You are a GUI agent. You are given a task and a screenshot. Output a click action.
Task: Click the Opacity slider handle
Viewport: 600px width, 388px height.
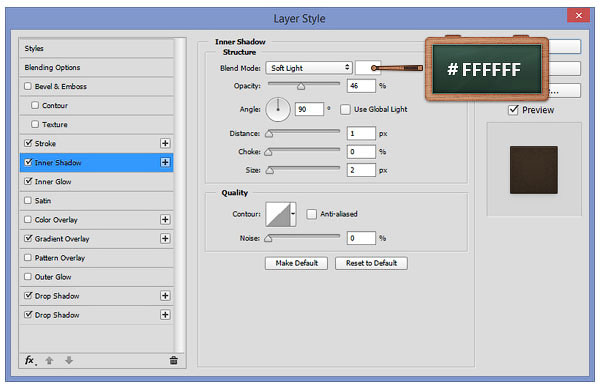tap(301, 86)
